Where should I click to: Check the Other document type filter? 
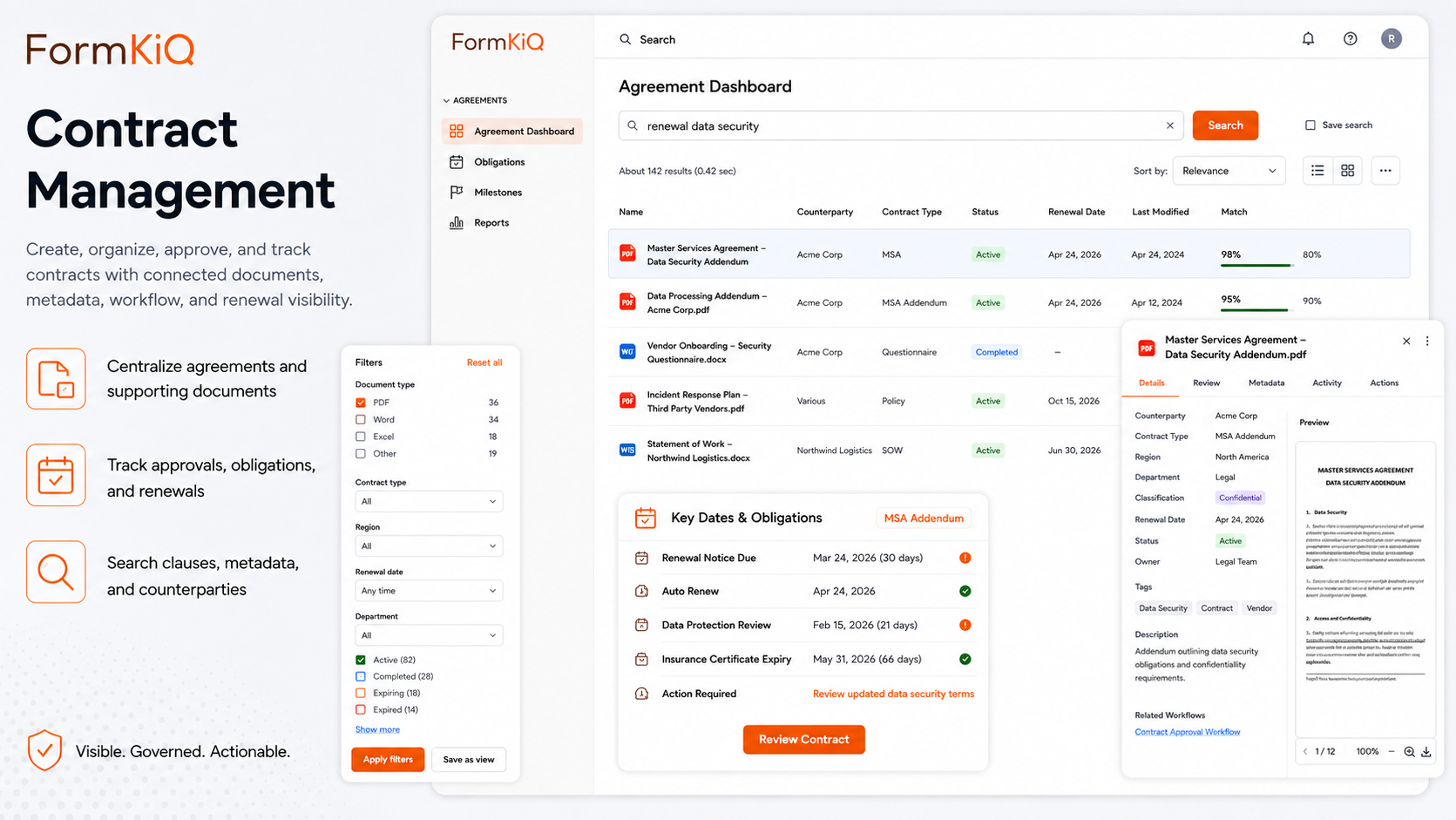(x=361, y=453)
